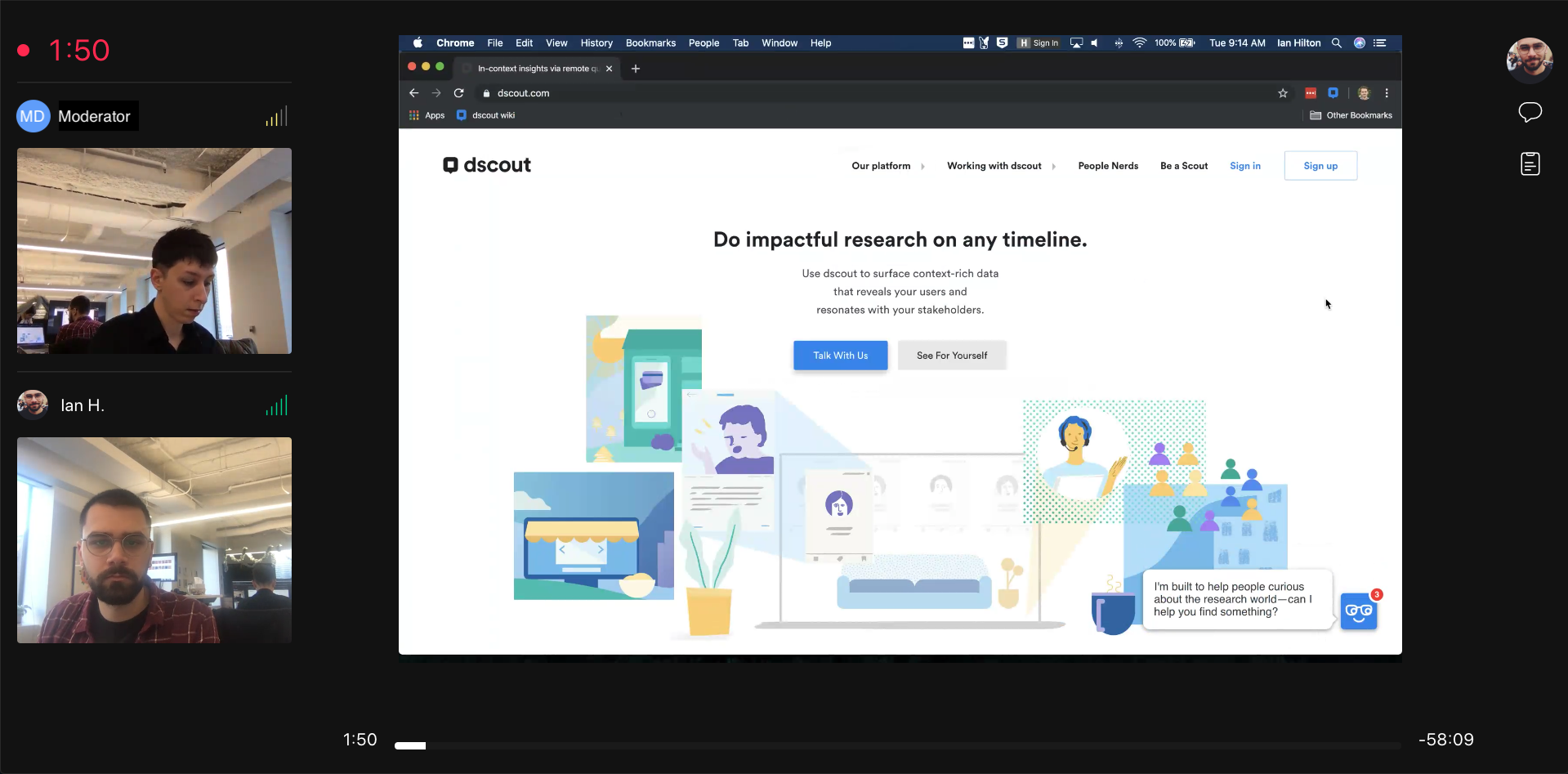Open Spotlight search in menu bar

(1337, 43)
